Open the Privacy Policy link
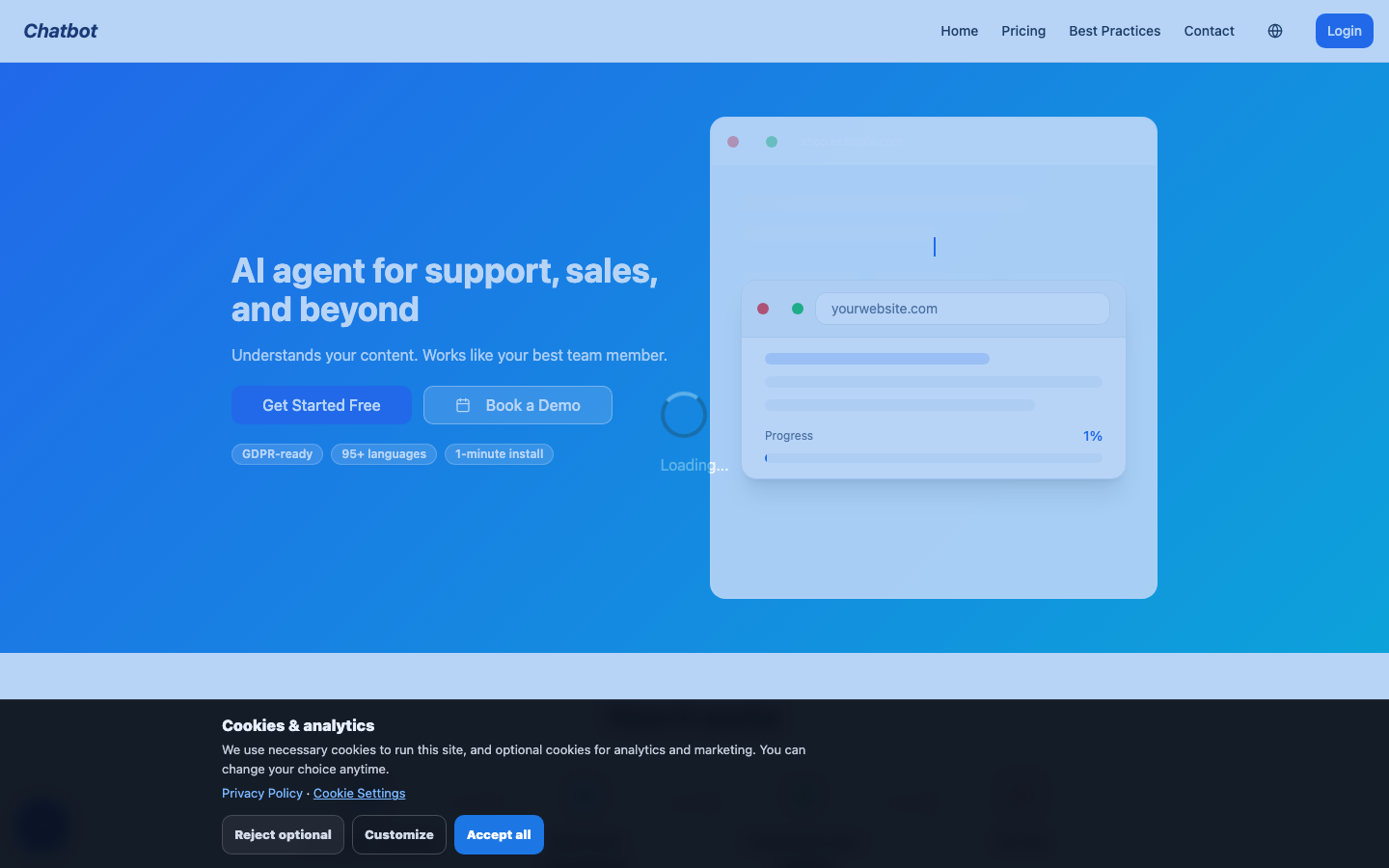Image resolution: width=1389 pixels, height=868 pixels. 262,793
